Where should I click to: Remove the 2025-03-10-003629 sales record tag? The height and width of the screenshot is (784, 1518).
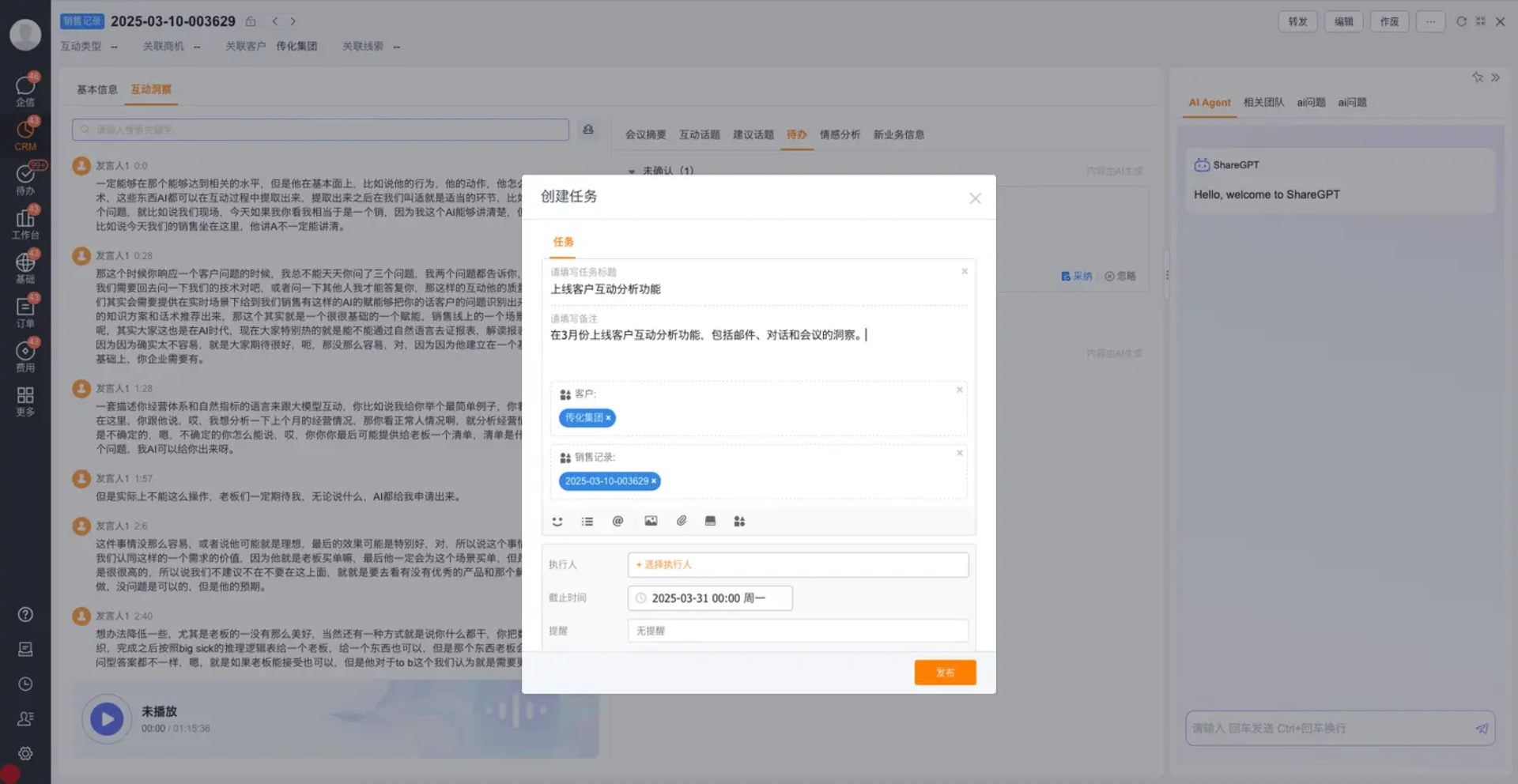(x=654, y=481)
